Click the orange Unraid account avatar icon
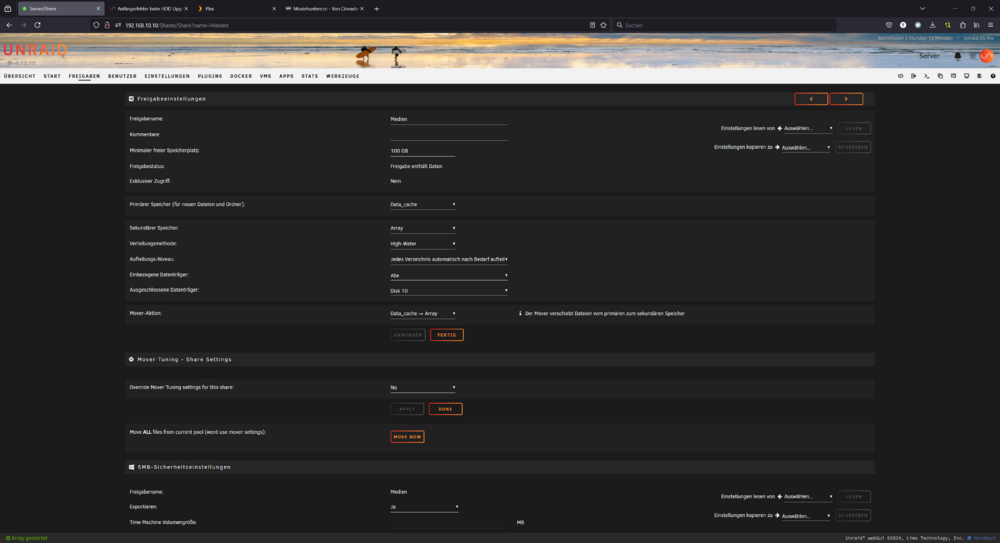 tap(987, 56)
